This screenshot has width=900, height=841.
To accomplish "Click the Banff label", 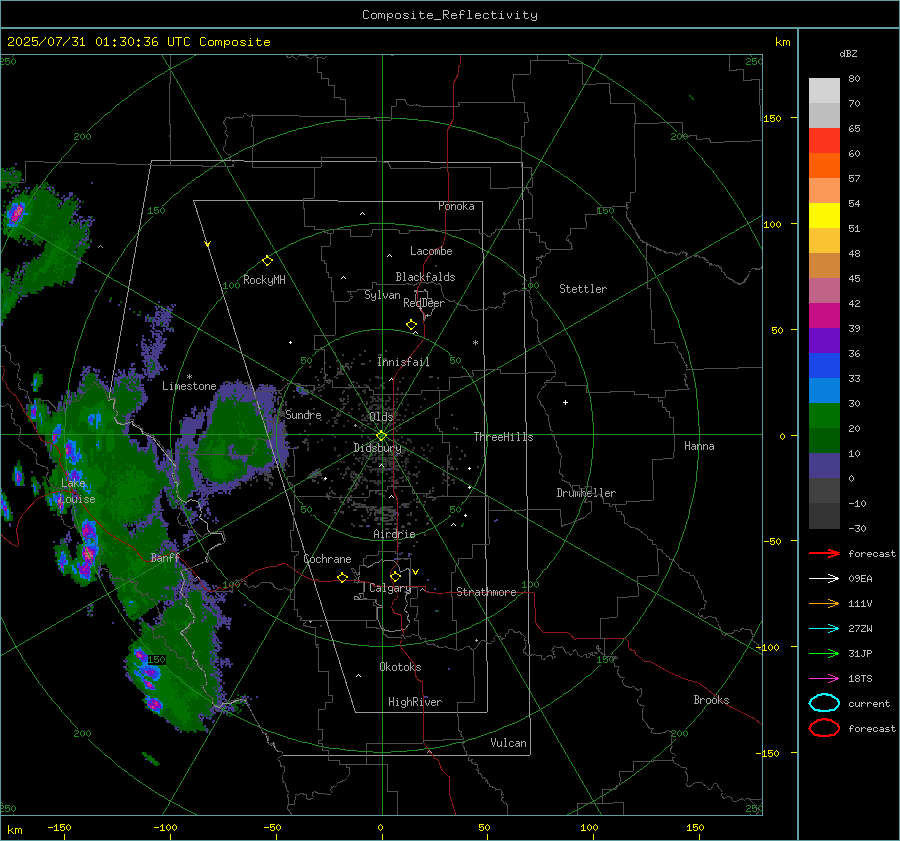I will click(165, 557).
